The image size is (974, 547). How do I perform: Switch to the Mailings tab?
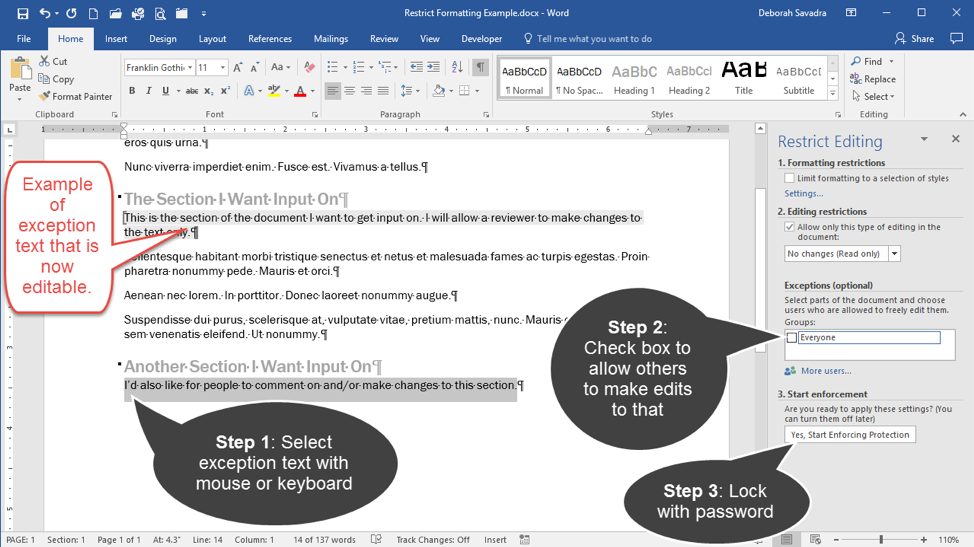click(330, 38)
